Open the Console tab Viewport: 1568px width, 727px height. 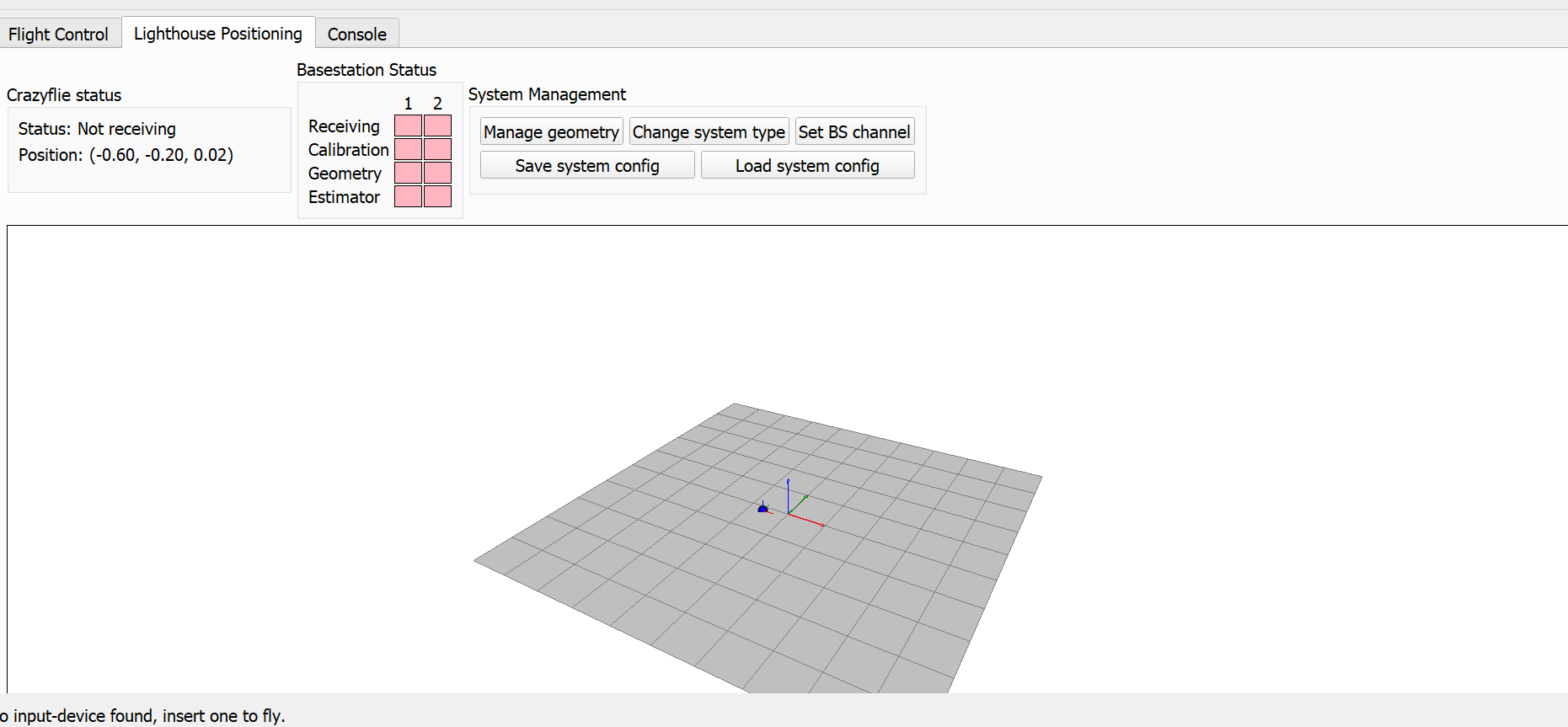tap(356, 35)
